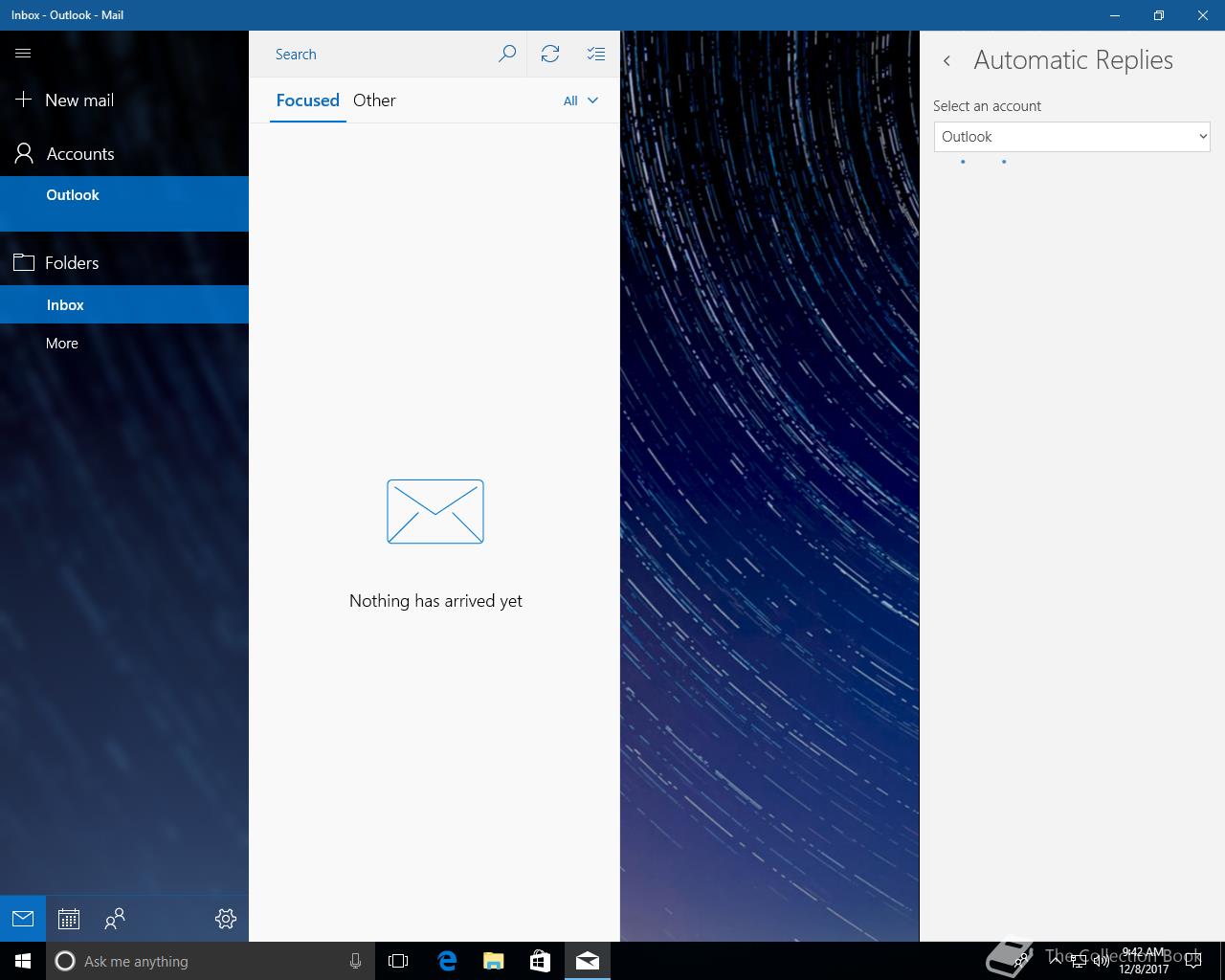Image resolution: width=1225 pixels, height=980 pixels.
Task: Open the All filter dropdown
Action: coord(580,100)
